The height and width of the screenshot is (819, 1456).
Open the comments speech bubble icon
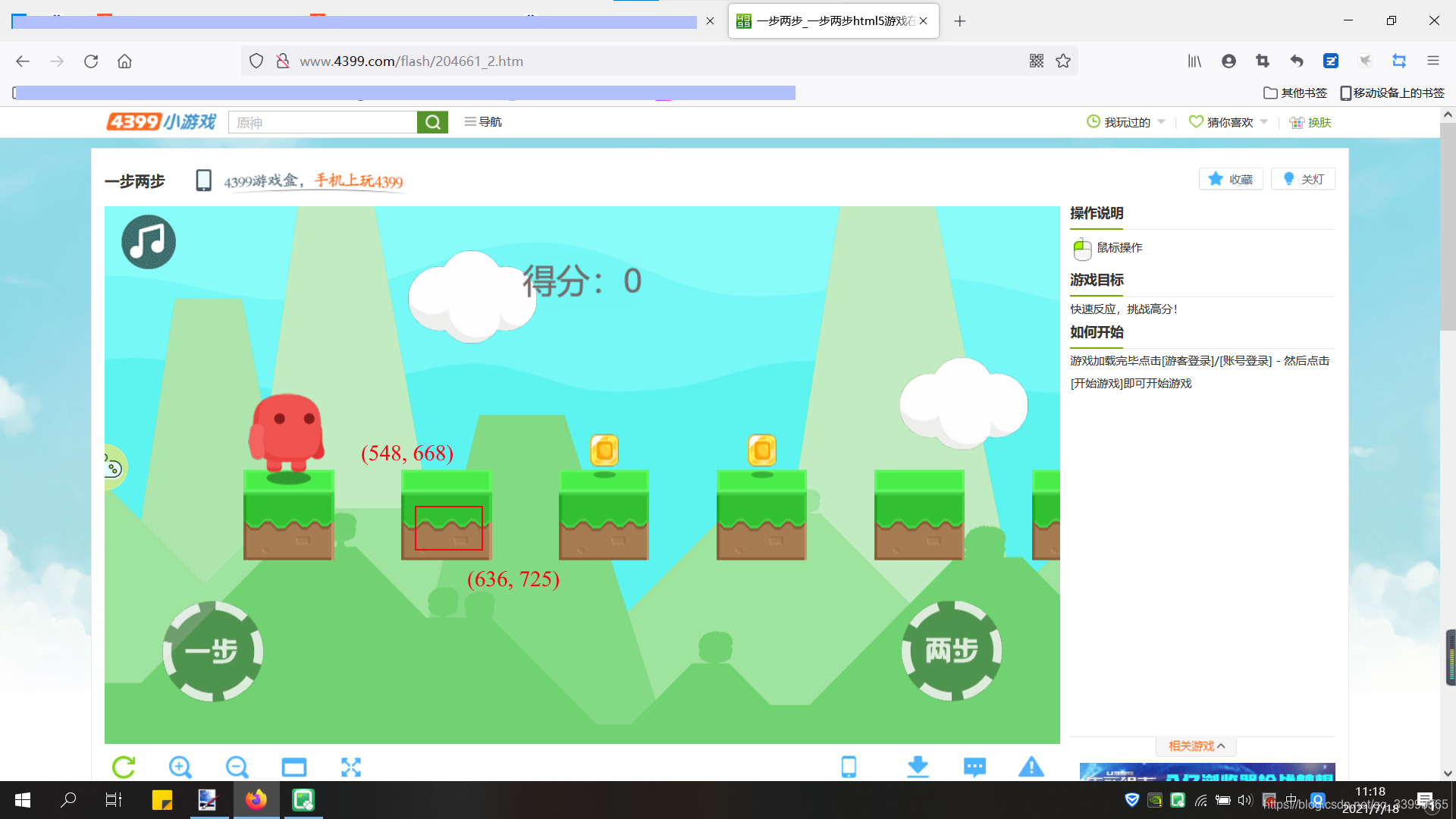click(x=974, y=767)
